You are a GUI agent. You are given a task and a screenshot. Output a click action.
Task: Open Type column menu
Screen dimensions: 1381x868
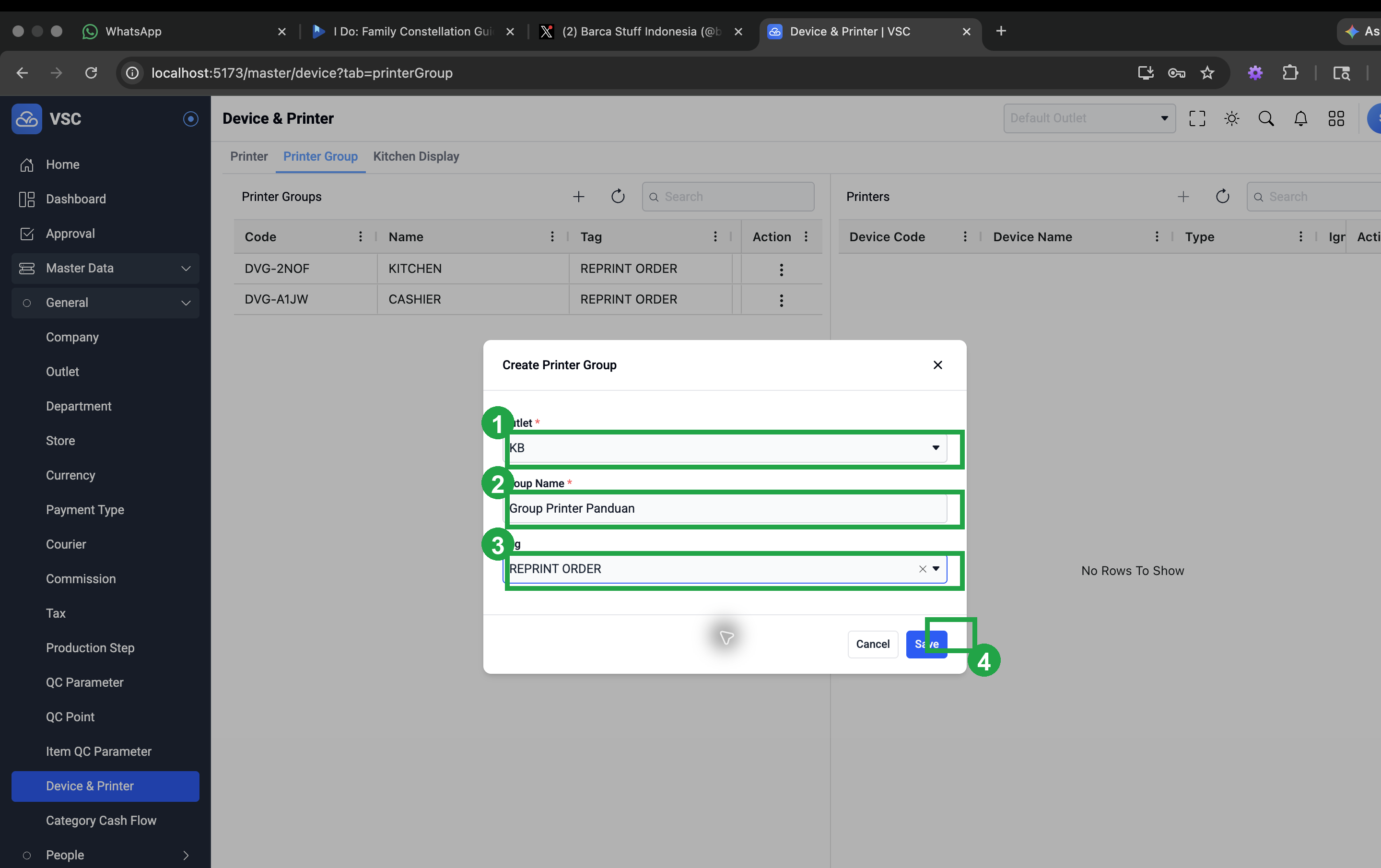click(1300, 236)
